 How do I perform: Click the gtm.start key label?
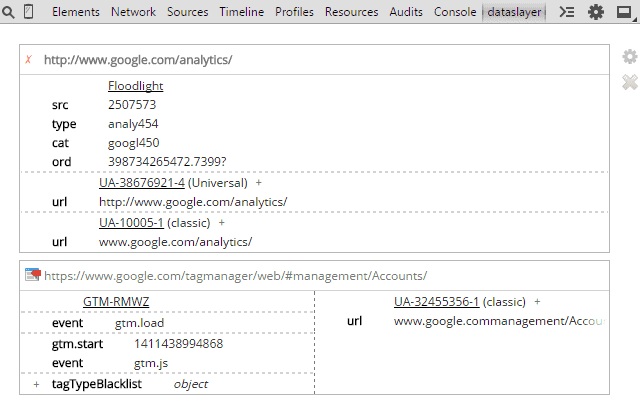tap(77, 344)
